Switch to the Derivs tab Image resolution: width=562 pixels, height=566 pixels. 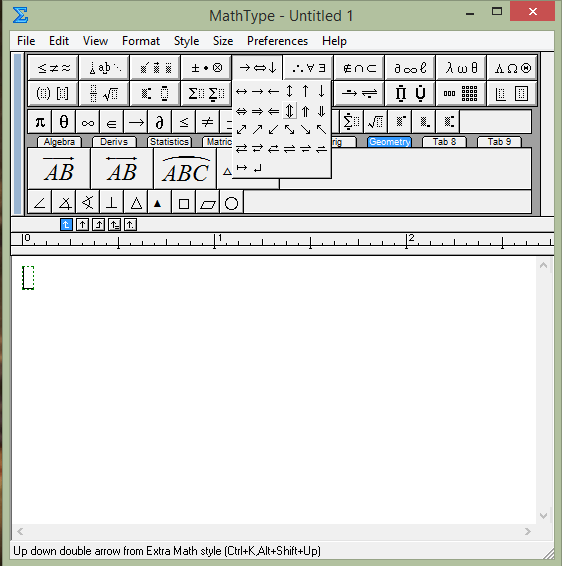coord(114,142)
